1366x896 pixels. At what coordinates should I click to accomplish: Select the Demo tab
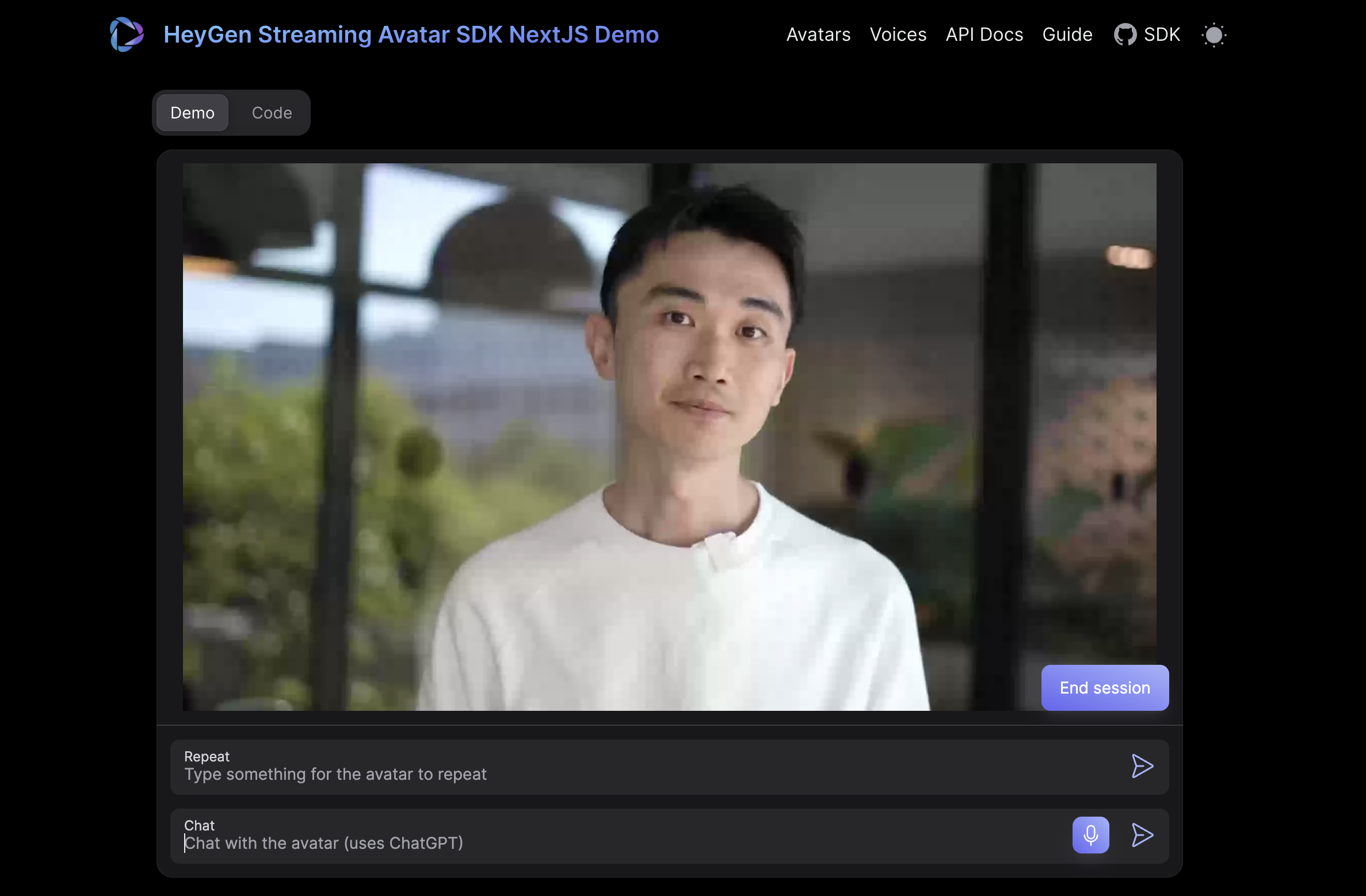[192, 113]
